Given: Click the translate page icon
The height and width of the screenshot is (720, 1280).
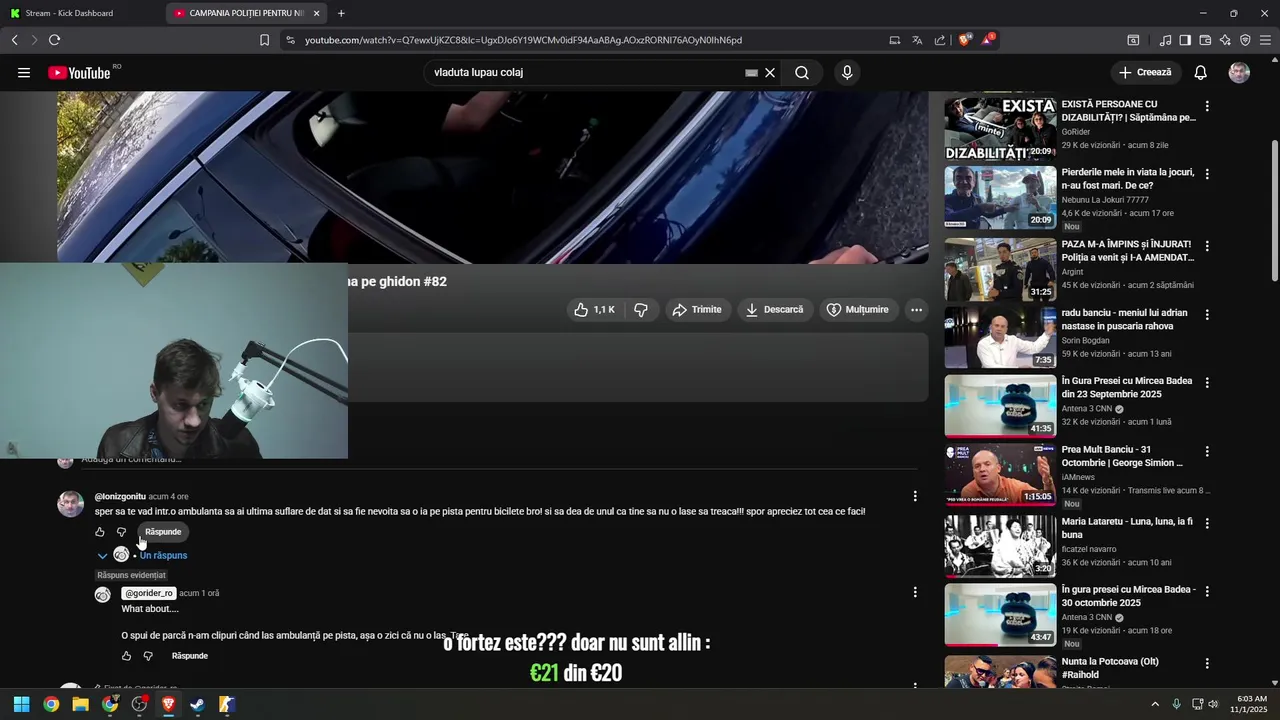Looking at the screenshot, I should point(917,40).
